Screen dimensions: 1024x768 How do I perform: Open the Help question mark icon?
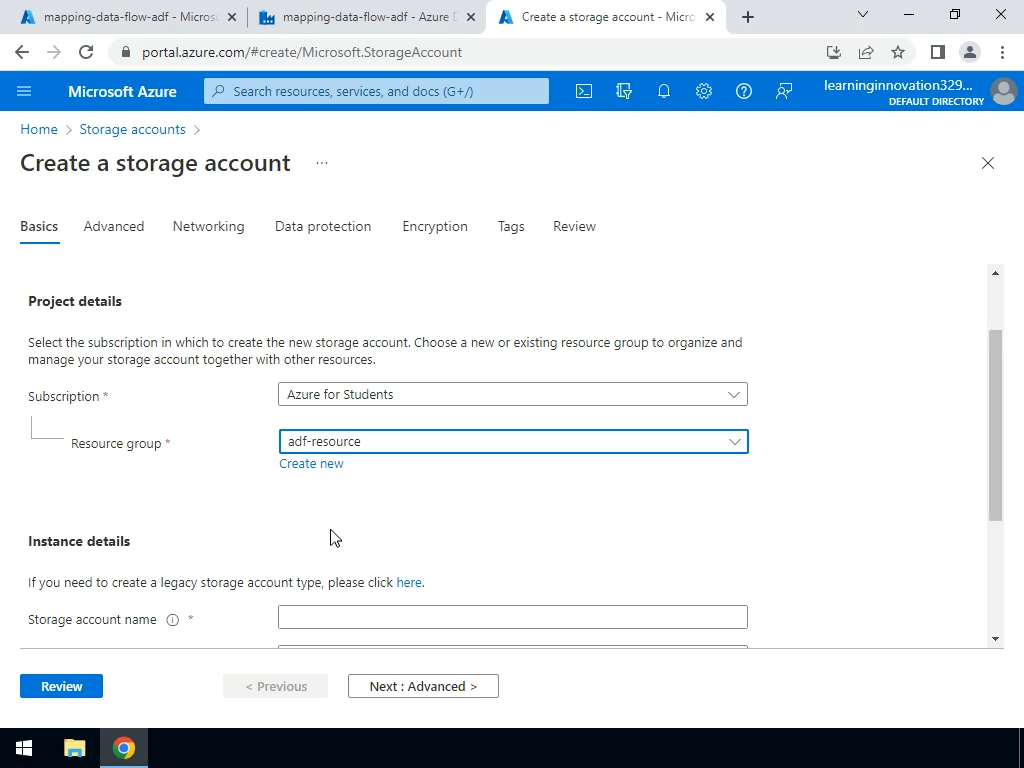(744, 91)
